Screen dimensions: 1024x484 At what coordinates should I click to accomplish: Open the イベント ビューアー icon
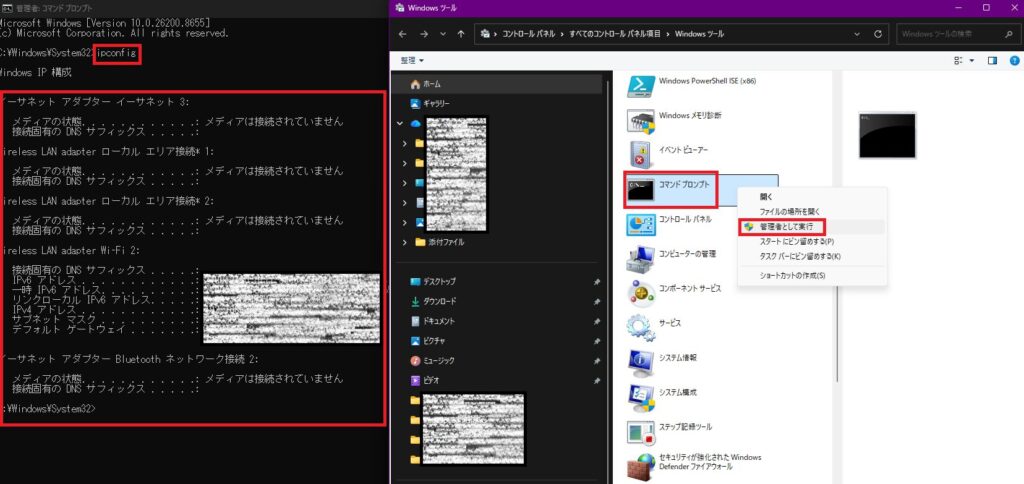click(641, 155)
